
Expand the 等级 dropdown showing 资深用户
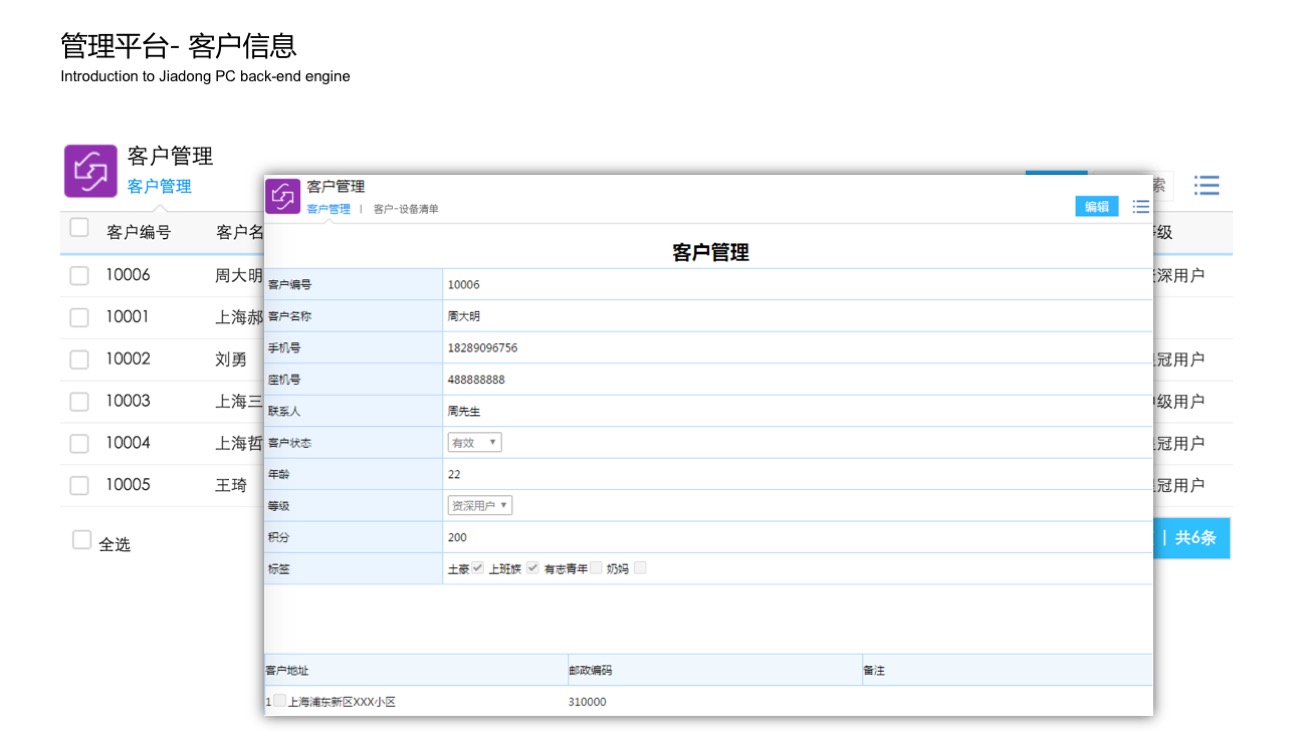click(479, 506)
